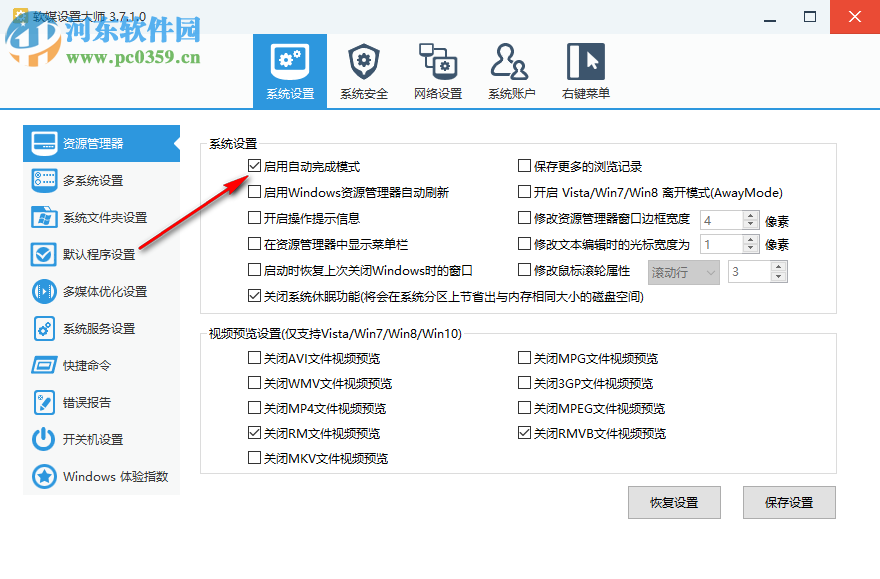Increase the 像素 value using the up arrow
This screenshot has height=579, width=880.
[750, 213]
